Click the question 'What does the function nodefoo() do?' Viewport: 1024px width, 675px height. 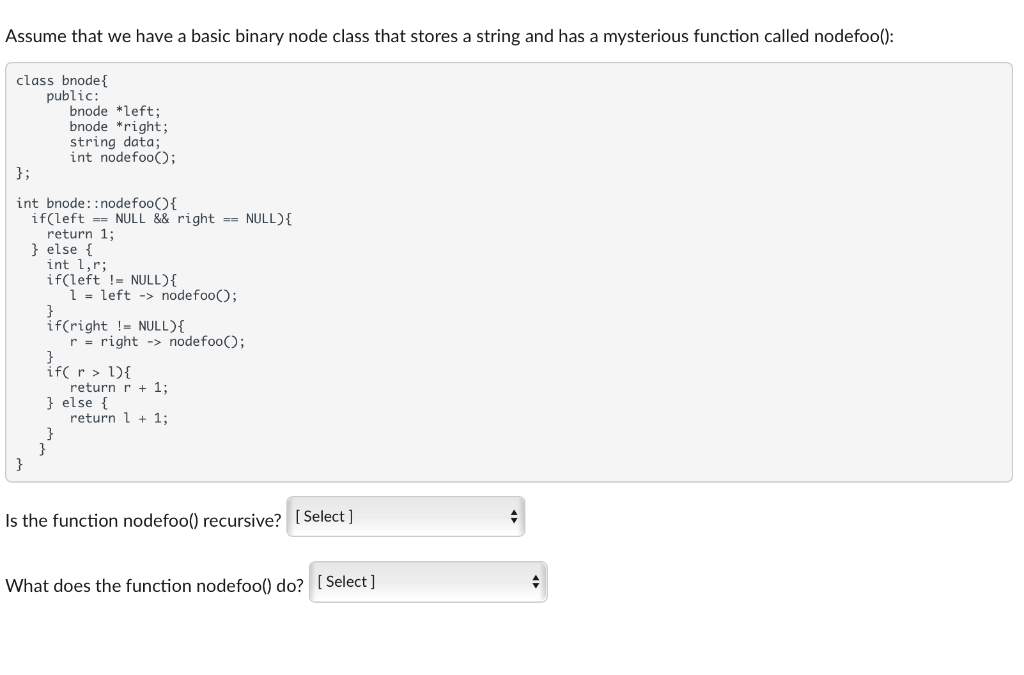tap(153, 585)
